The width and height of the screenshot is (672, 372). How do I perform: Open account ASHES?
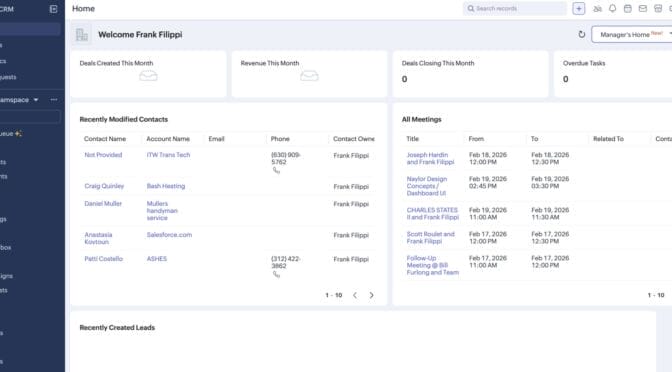click(x=156, y=259)
